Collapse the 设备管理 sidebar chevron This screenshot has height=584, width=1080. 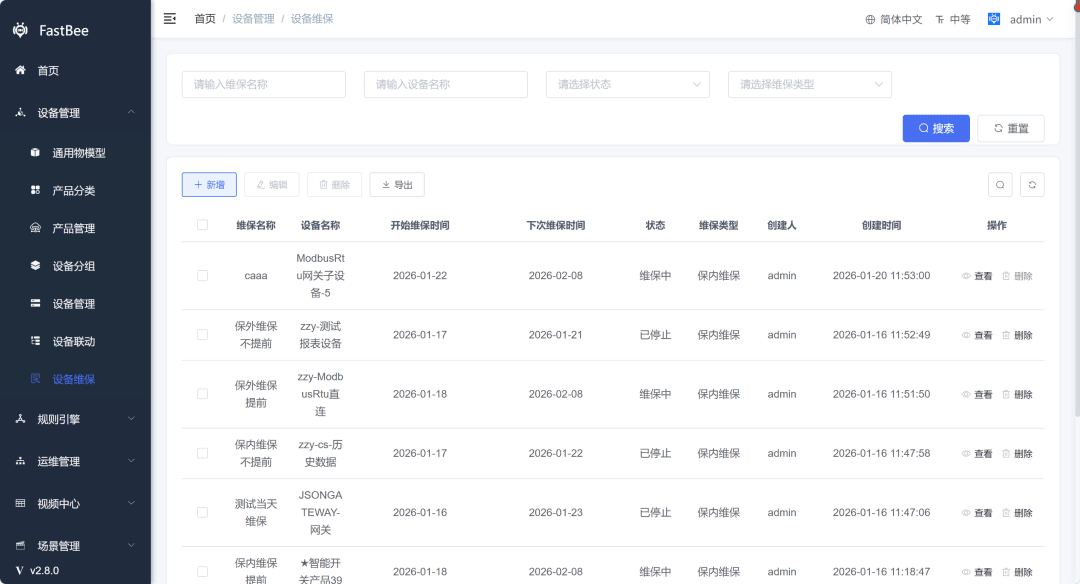[x=131, y=112]
